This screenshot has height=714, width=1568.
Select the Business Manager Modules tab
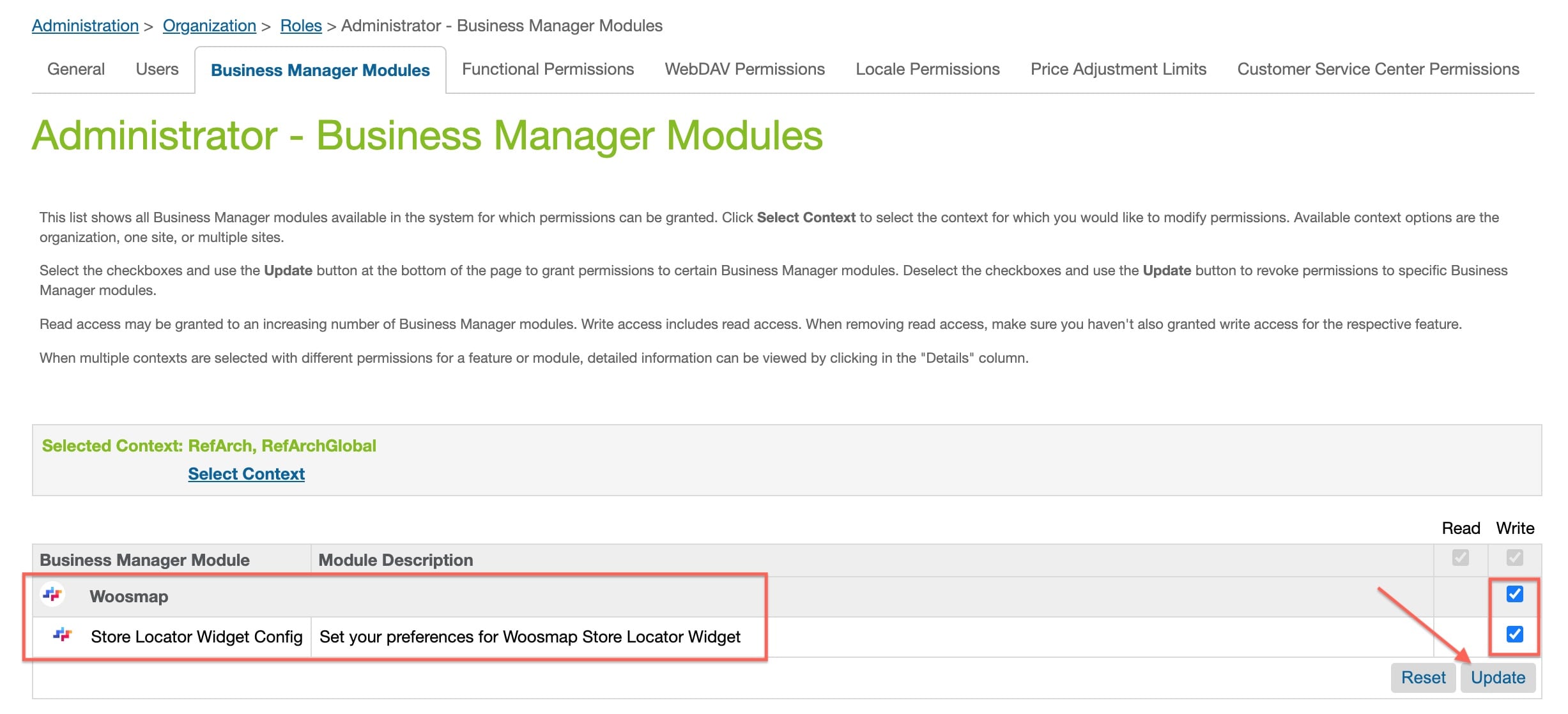[x=319, y=68]
